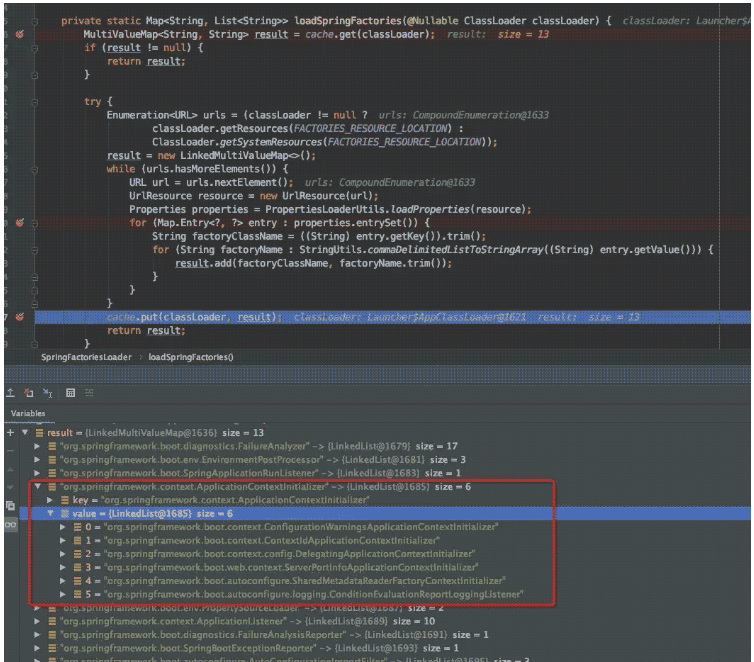Click the inline hint 'urls: CompoundEnumeration@1633' on Enumeration line

[464, 115]
